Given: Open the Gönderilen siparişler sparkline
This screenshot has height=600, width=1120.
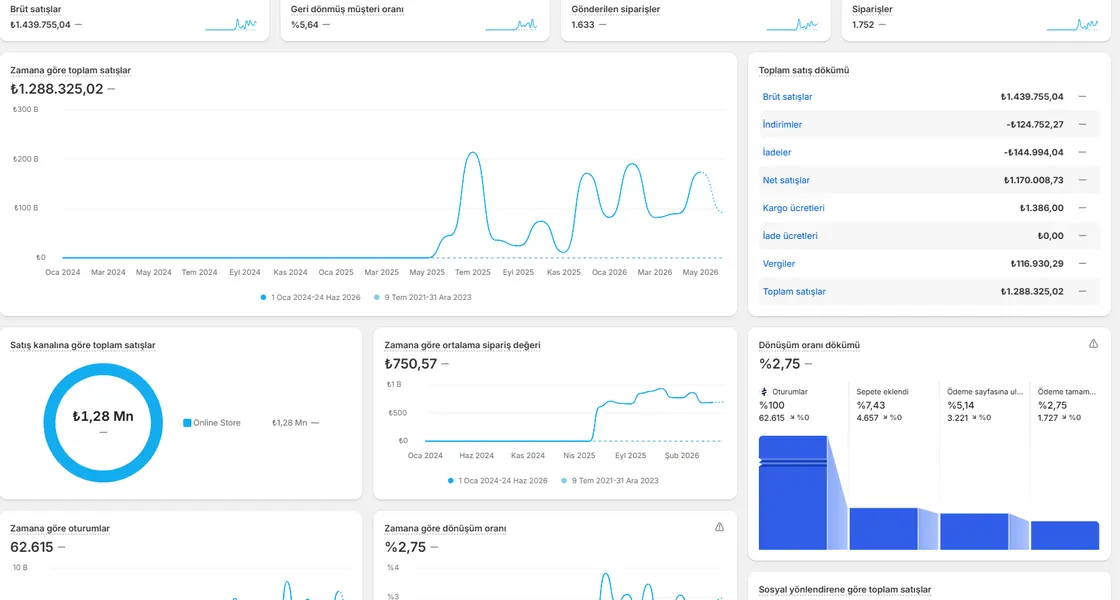Looking at the screenshot, I should point(792,25).
